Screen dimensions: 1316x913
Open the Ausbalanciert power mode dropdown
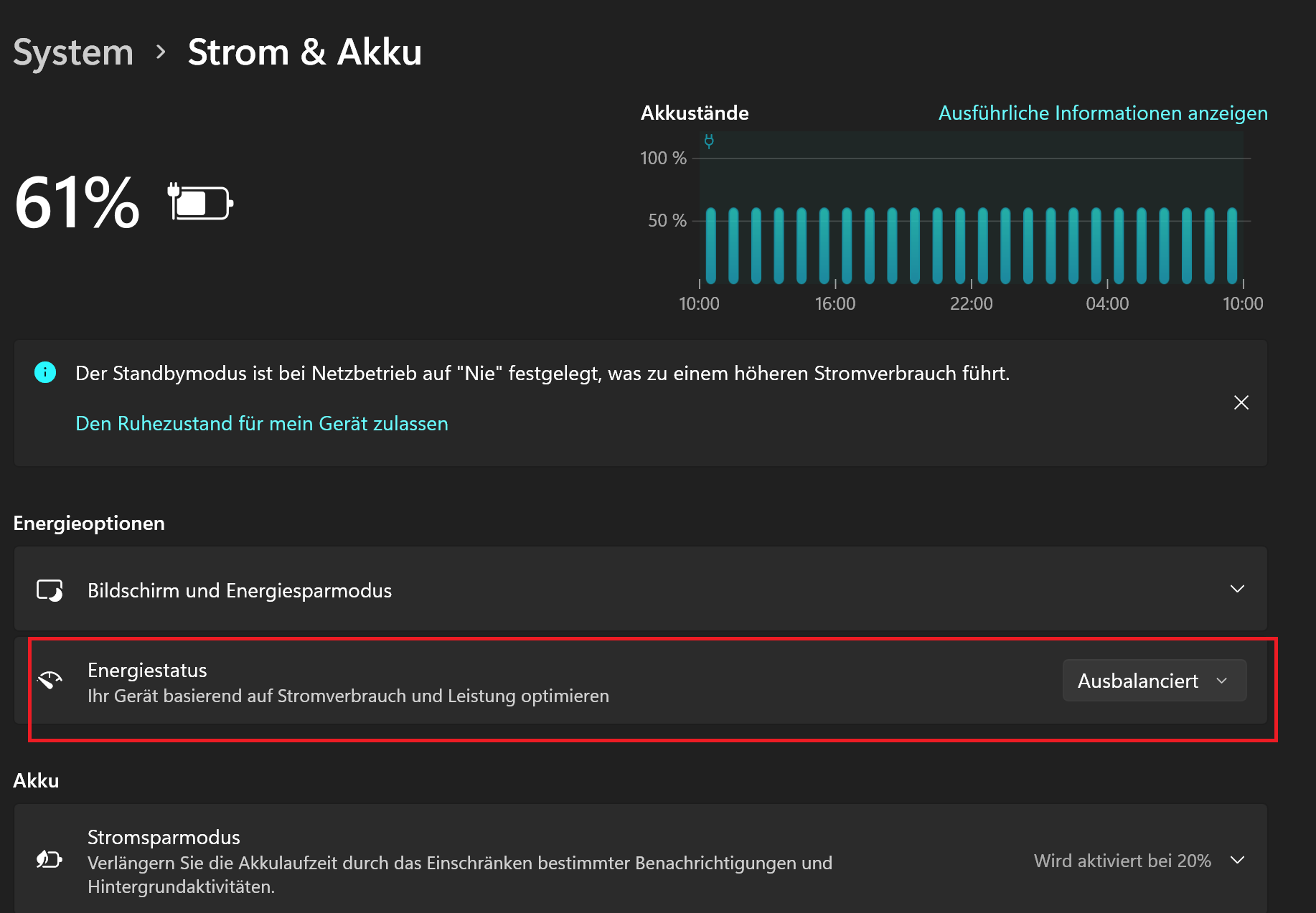pyautogui.click(x=1154, y=681)
